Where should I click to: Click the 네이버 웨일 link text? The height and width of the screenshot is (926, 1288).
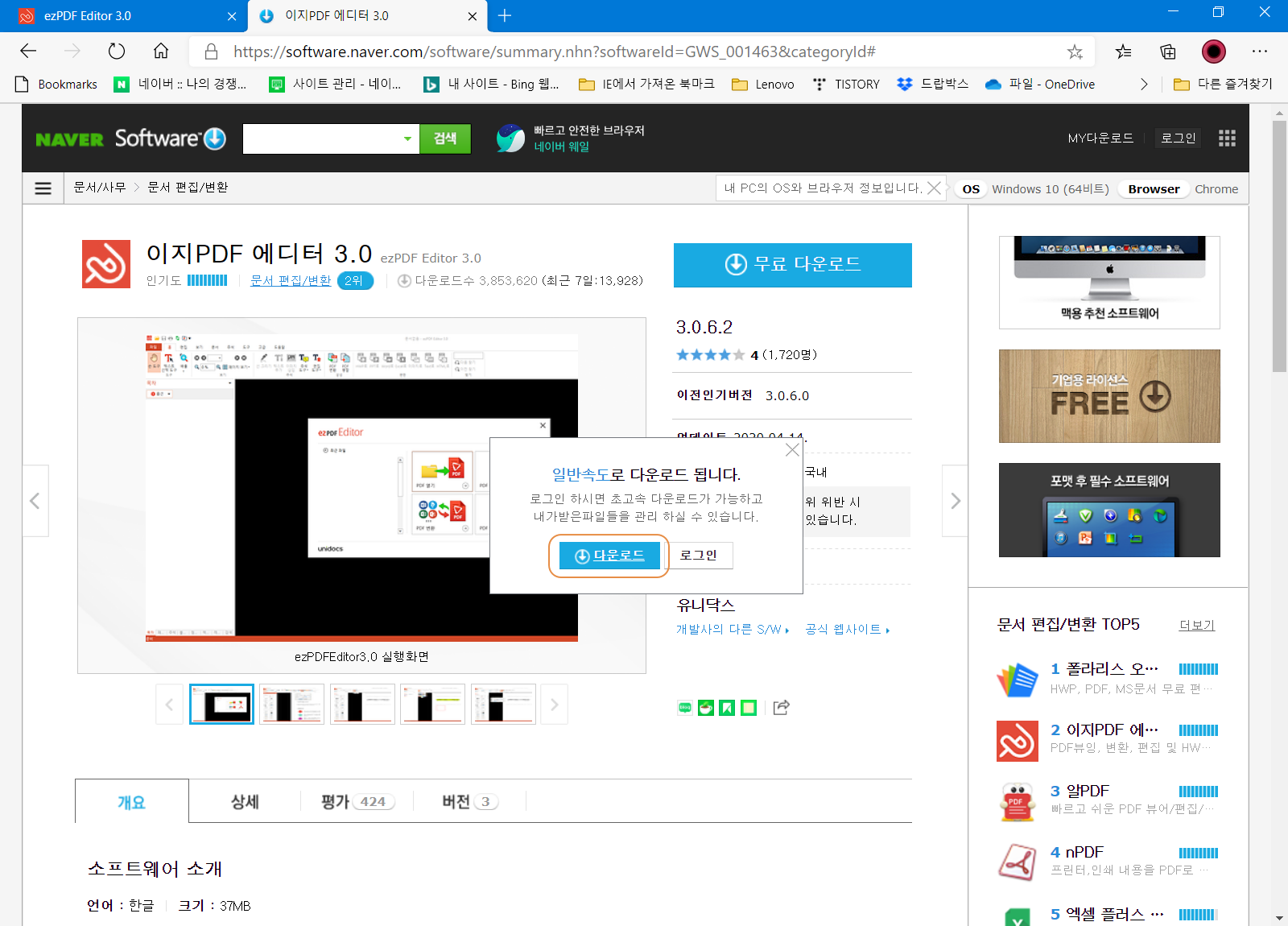[x=562, y=147]
